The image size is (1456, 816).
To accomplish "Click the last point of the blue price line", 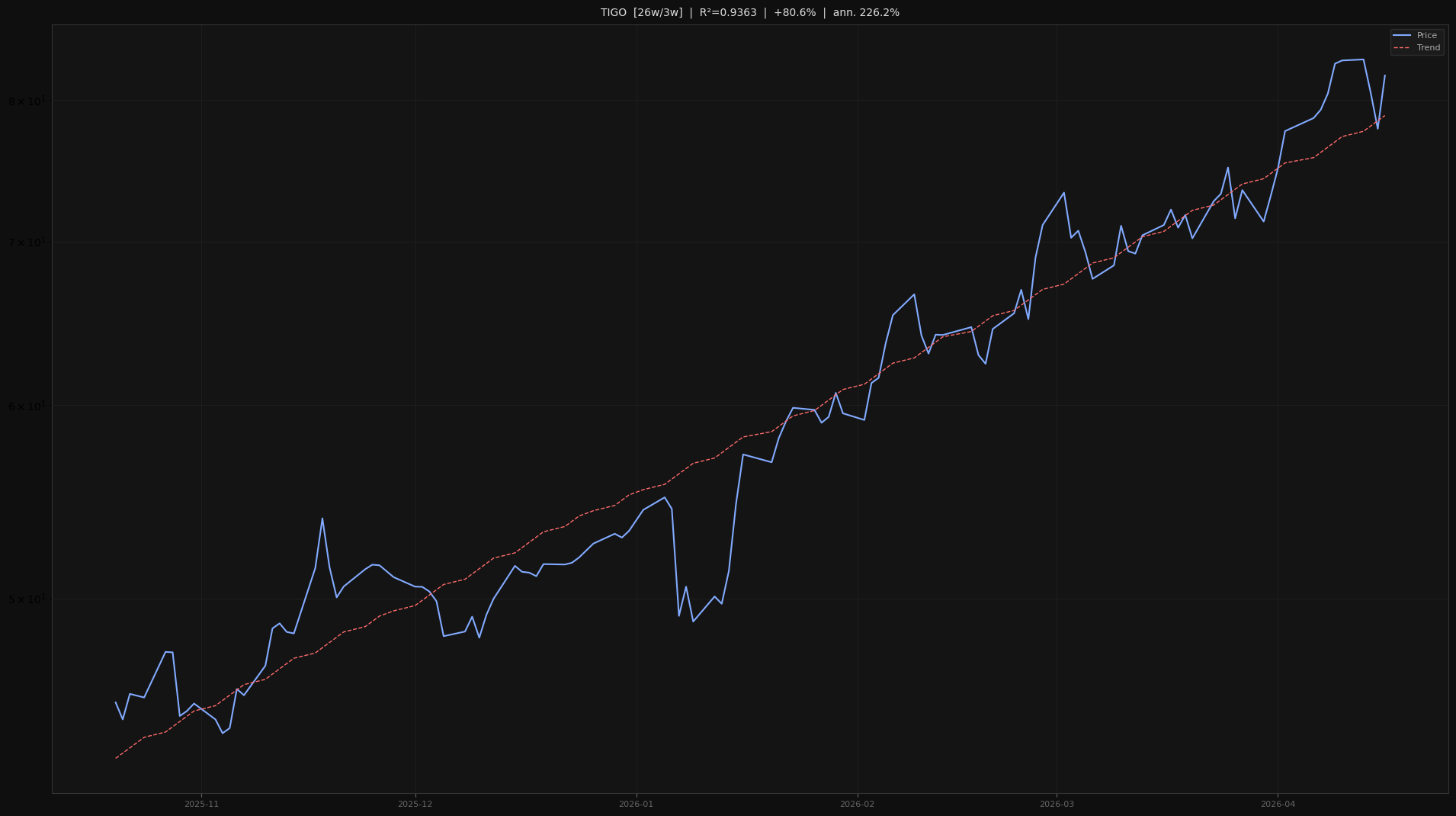I will (1385, 75).
